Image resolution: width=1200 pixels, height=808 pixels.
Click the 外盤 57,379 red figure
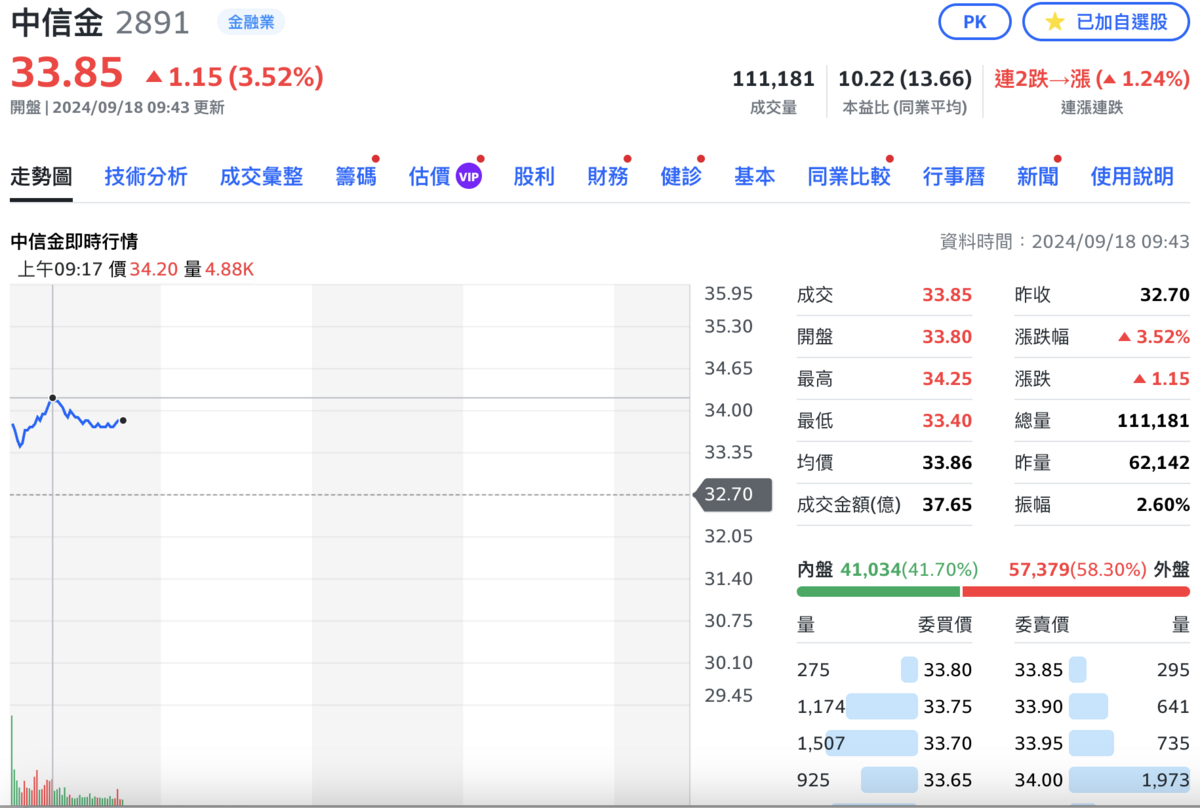pos(1039,569)
